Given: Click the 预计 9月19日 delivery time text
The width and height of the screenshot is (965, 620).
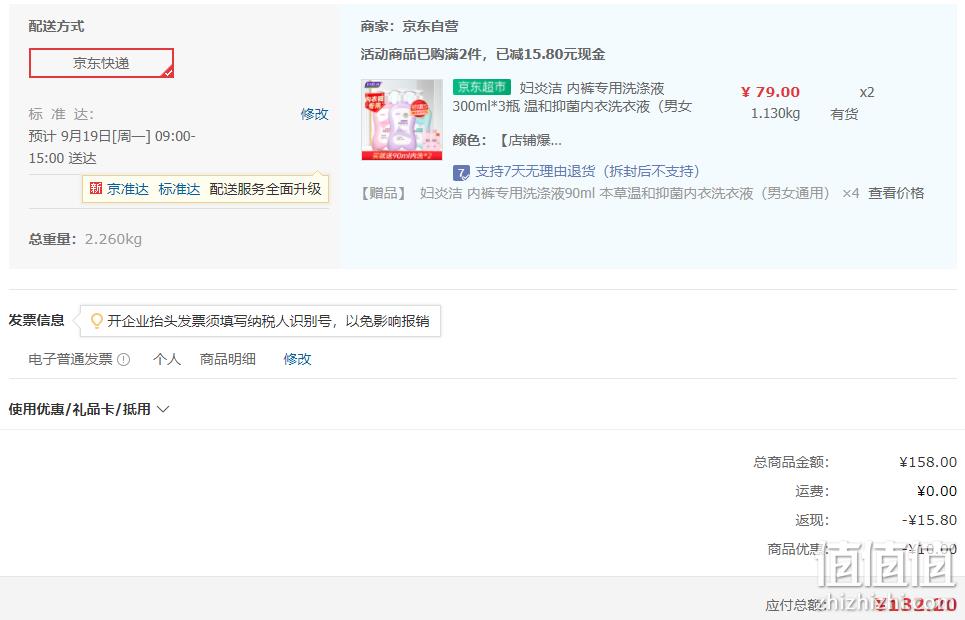Looking at the screenshot, I should pyautogui.click(x=111, y=147).
